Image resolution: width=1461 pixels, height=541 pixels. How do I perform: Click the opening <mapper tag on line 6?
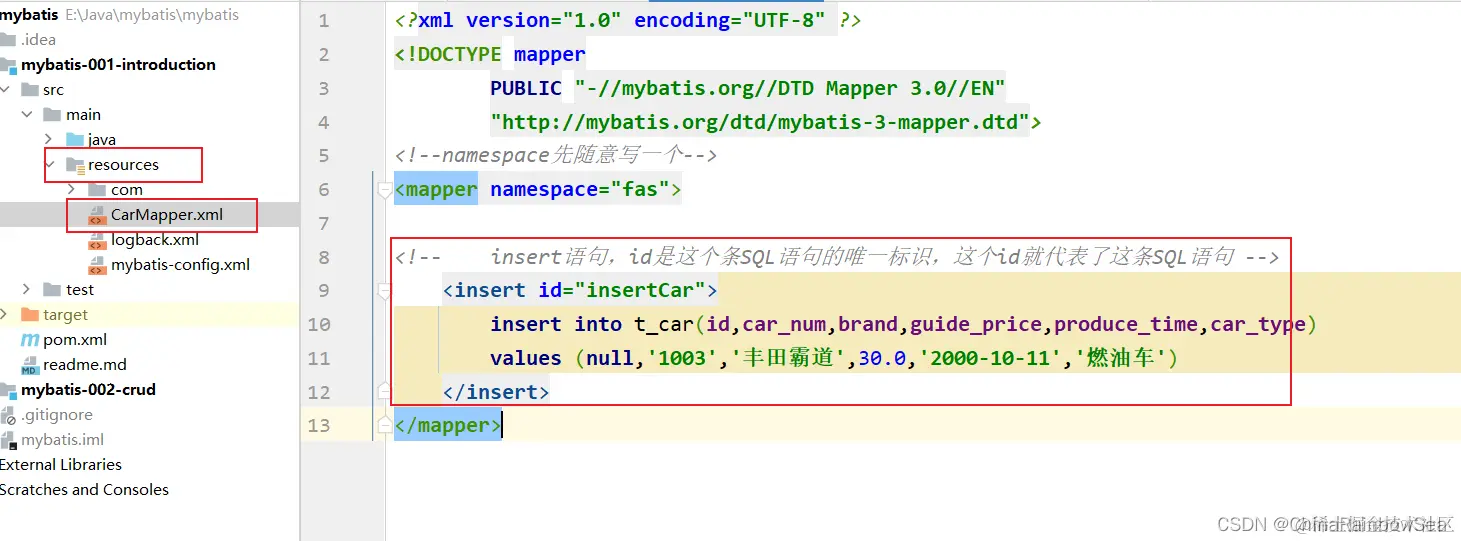click(436, 189)
